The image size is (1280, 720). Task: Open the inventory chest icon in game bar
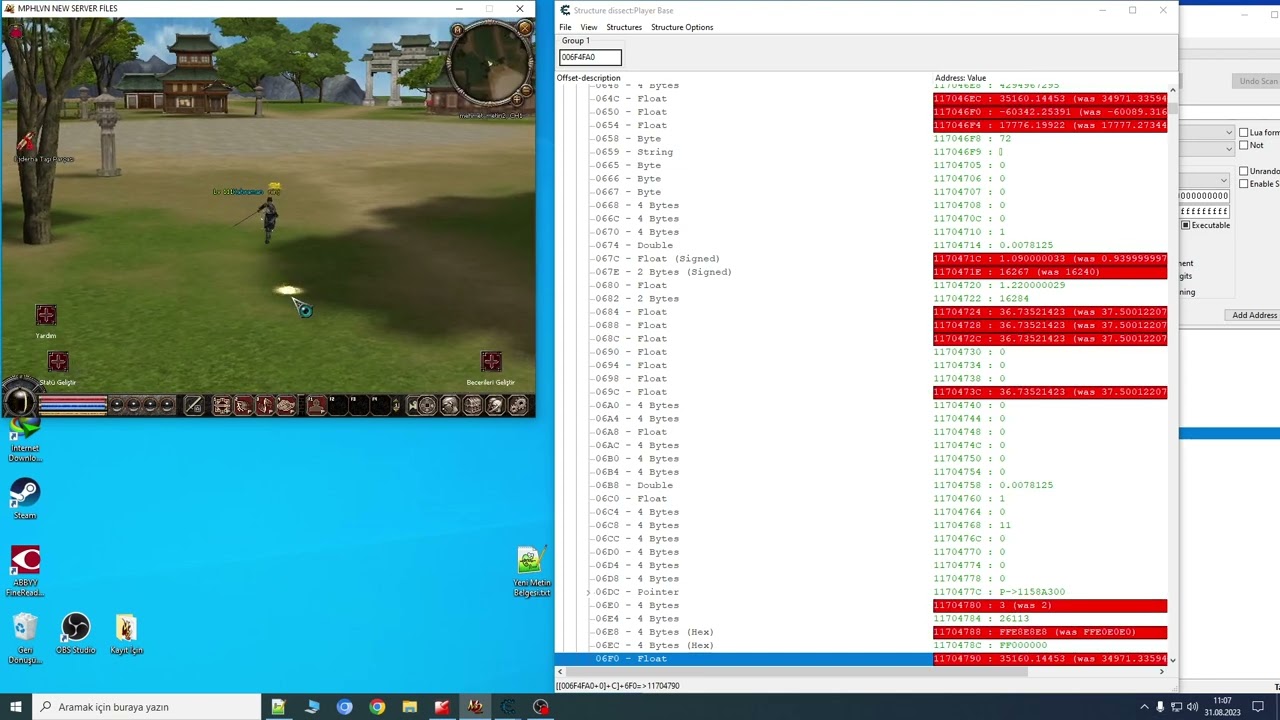[x=473, y=405]
